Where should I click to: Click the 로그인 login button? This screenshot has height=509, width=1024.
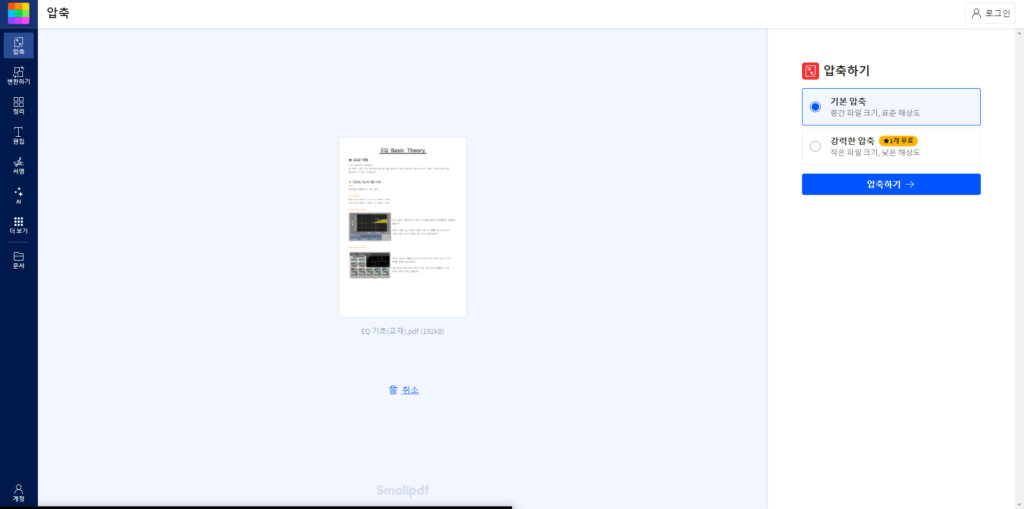pos(990,13)
